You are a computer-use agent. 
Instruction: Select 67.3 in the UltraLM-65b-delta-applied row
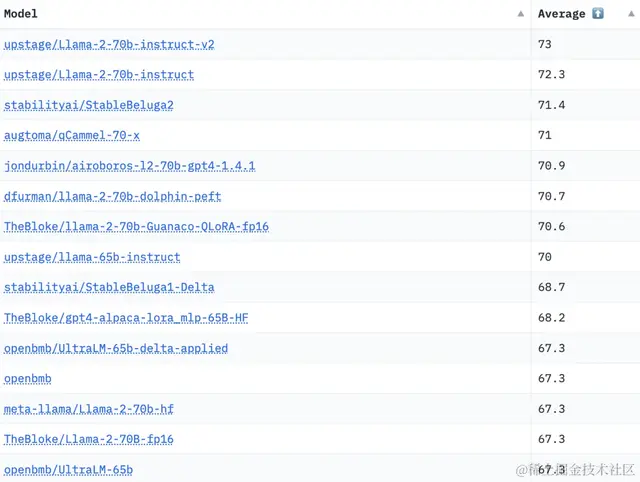click(551, 348)
